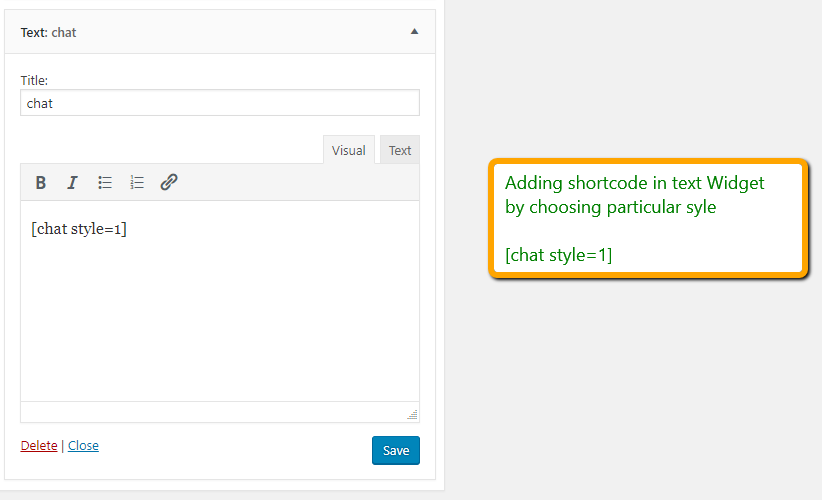Close the widget via Close link
822x500 pixels.
click(x=83, y=445)
